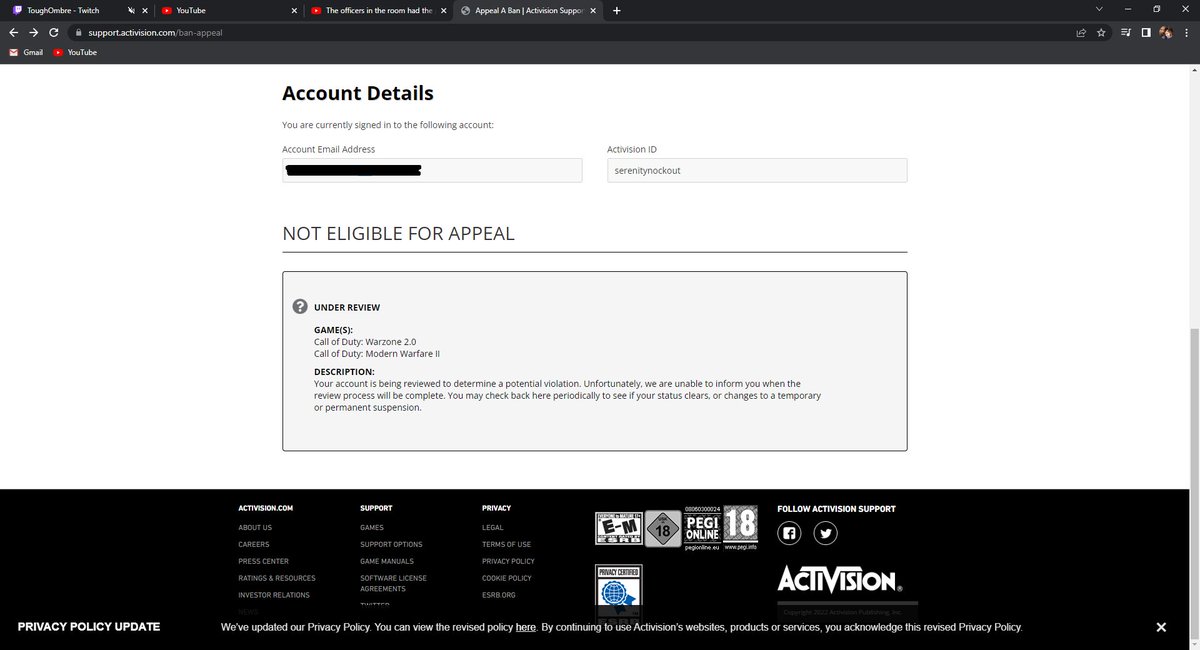This screenshot has width=1200, height=650.
Task: Open the ESRB.ORG link
Action: click(499, 595)
